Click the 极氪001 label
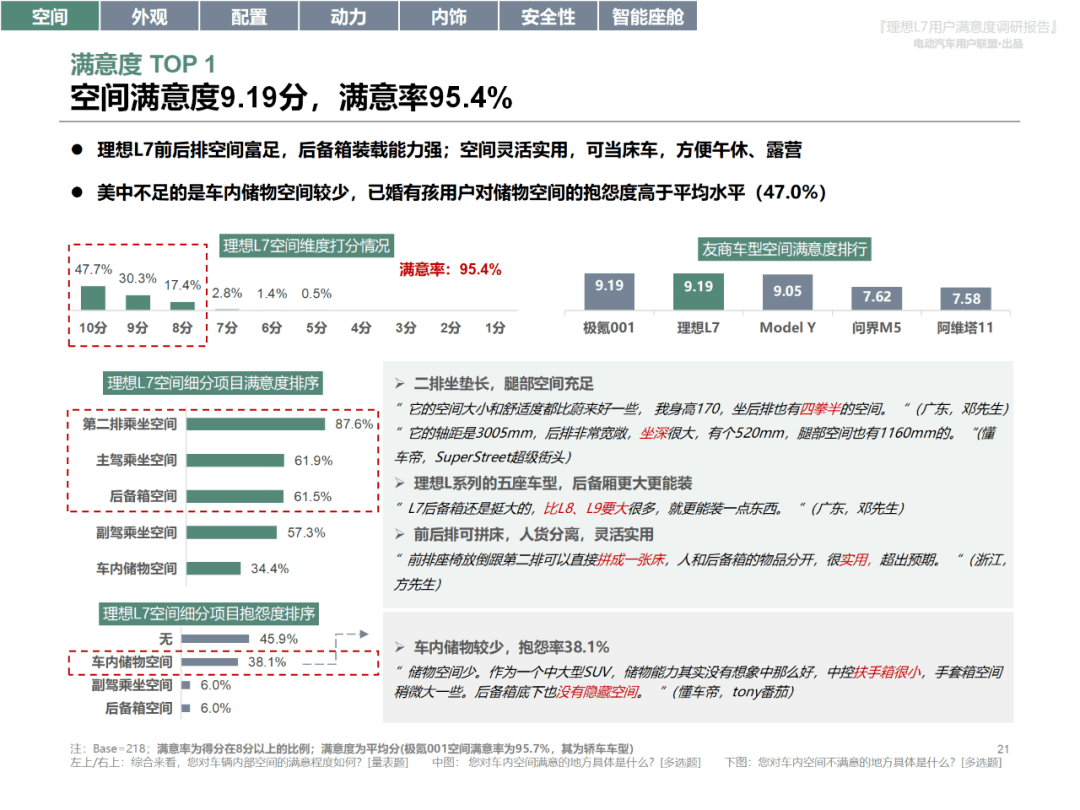The width and height of the screenshot is (1080, 810). (x=609, y=328)
